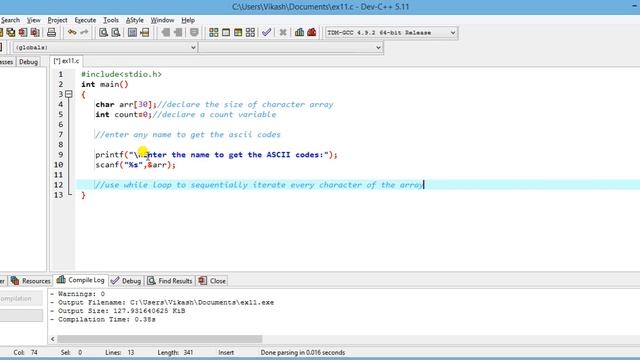The image size is (640, 360).
Task: Open the empty function list dropdown
Action: tap(378, 47)
